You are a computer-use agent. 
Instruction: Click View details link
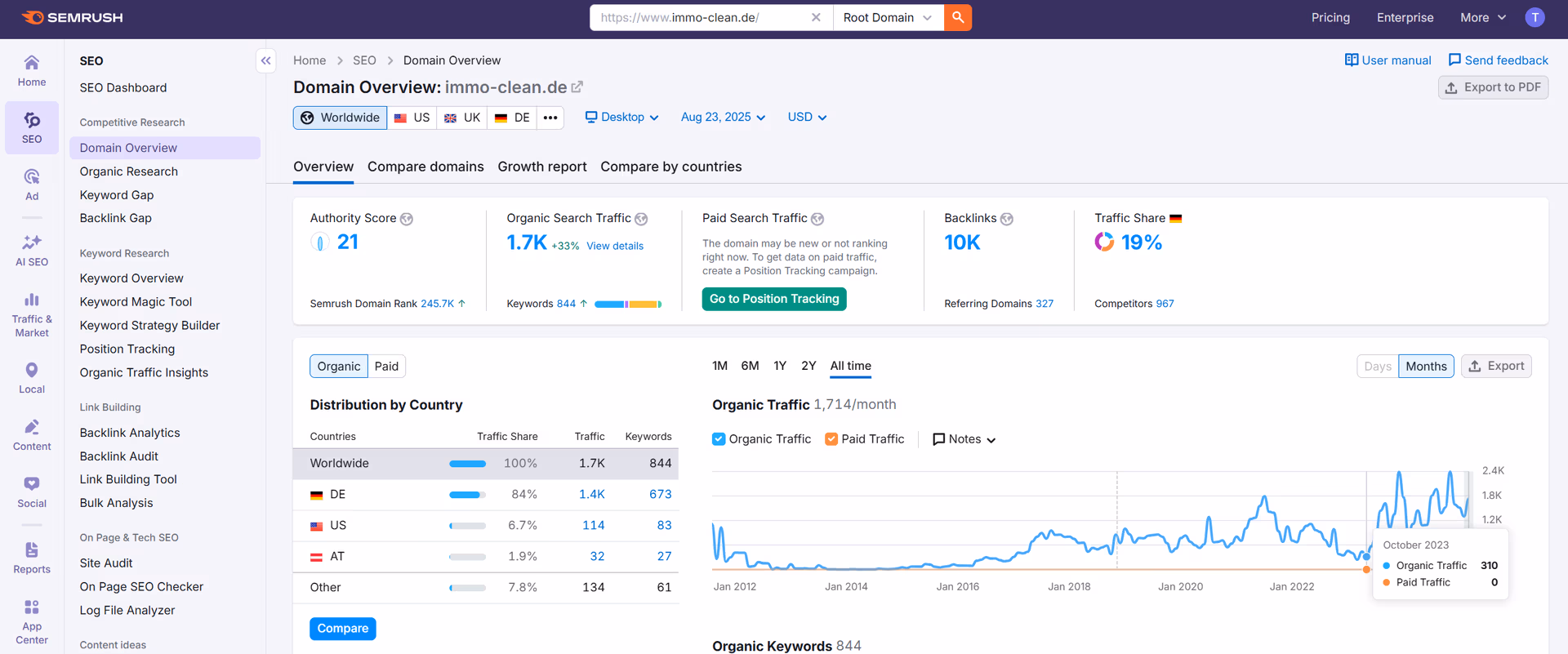[x=615, y=246]
